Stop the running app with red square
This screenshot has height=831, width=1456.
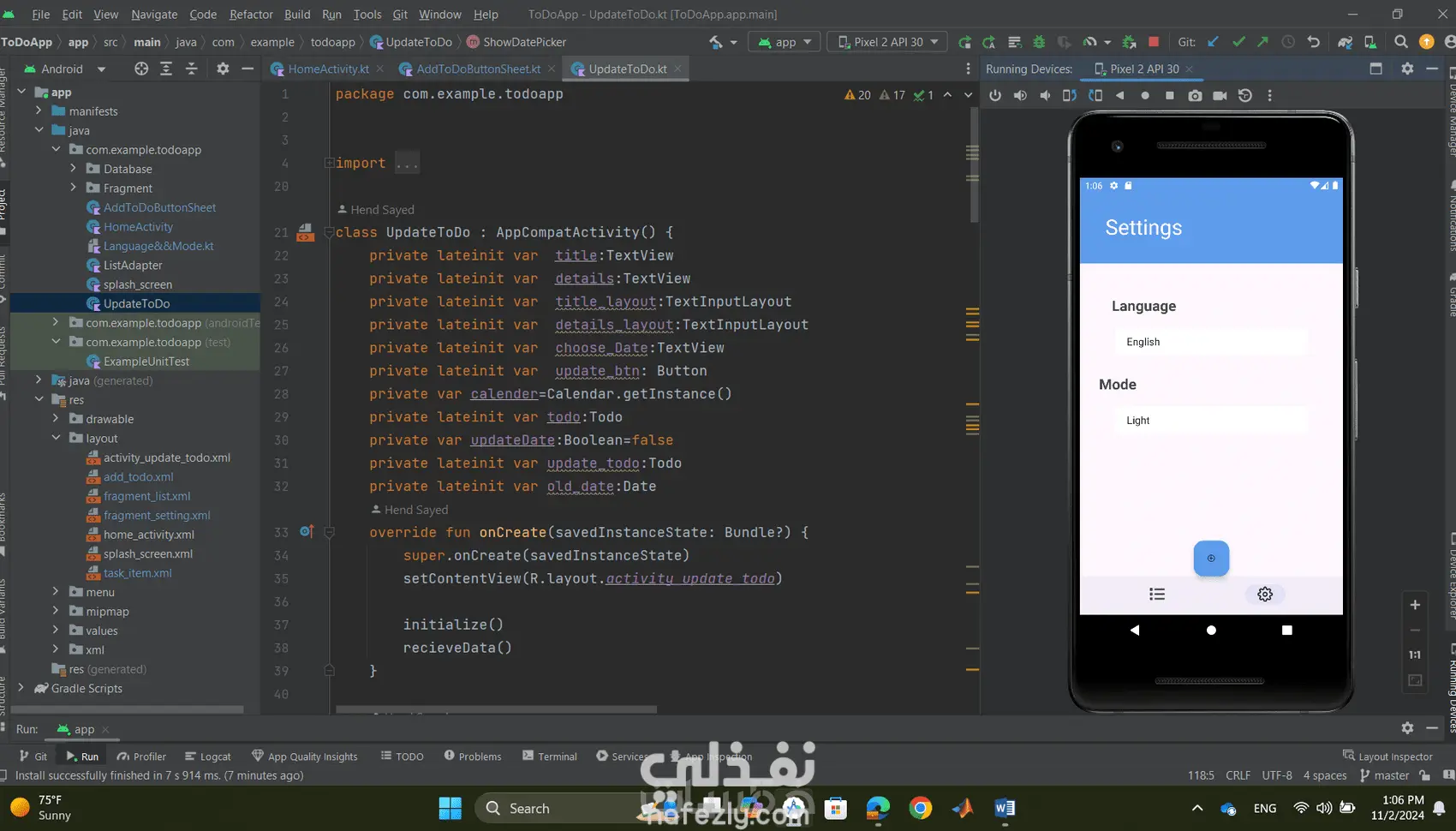[x=1154, y=42]
